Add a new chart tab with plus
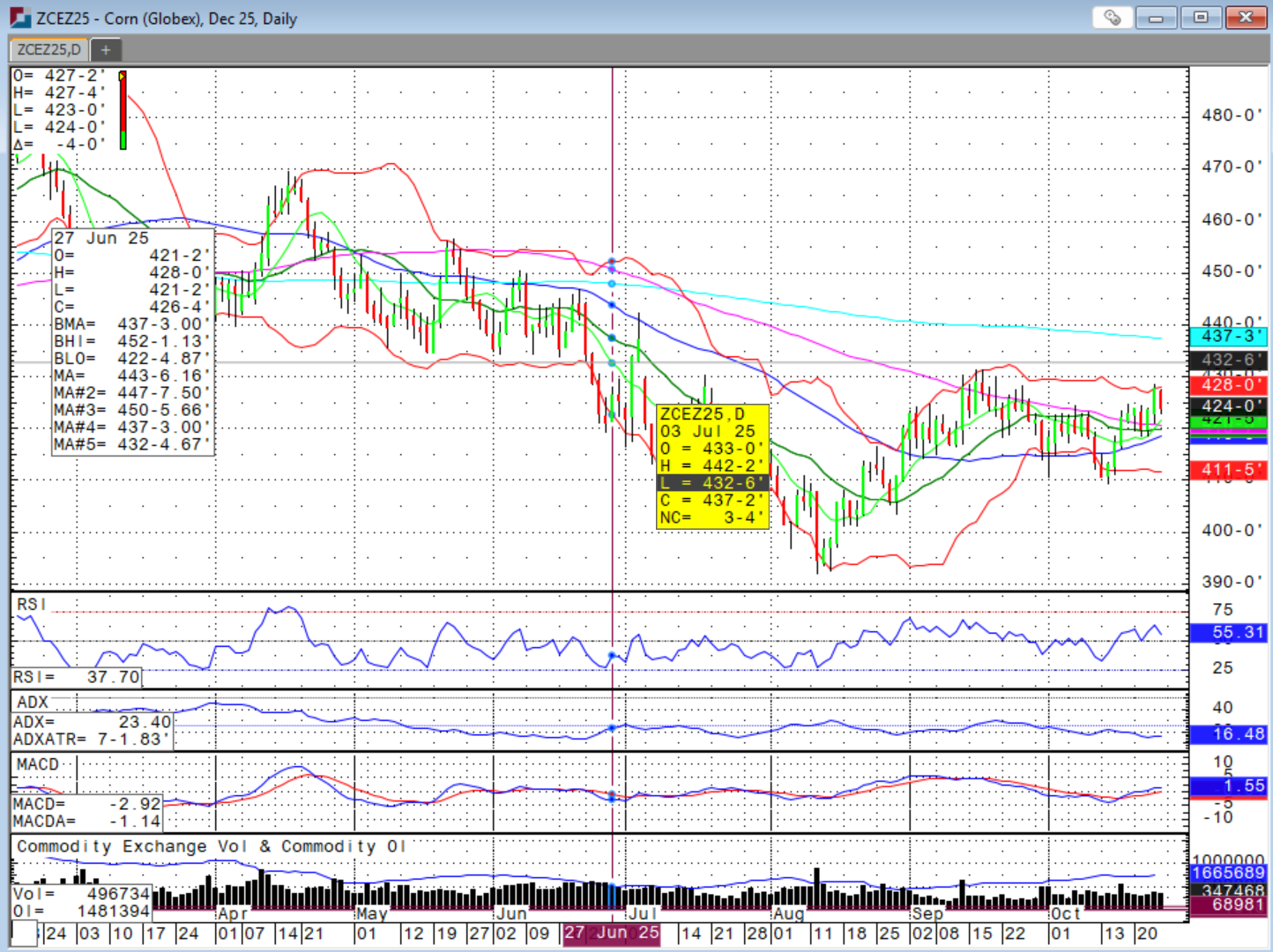 point(105,50)
